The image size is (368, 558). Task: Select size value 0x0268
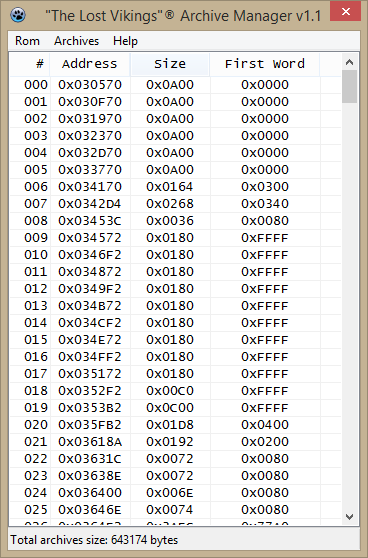pos(170,204)
